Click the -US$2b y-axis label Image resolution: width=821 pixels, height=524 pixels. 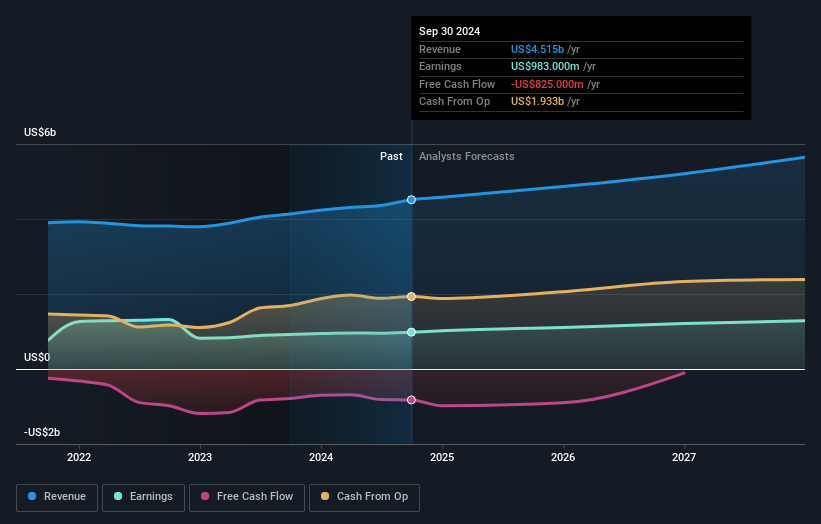click(x=42, y=432)
